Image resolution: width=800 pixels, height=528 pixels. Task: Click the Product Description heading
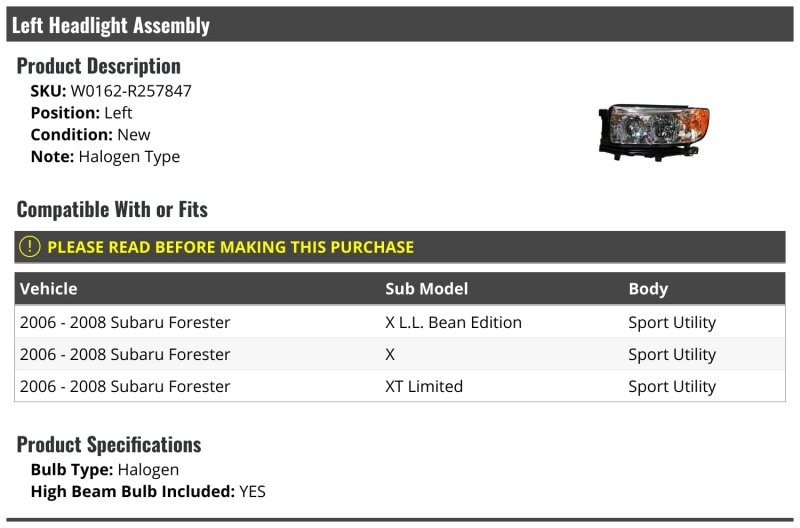click(x=98, y=66)
